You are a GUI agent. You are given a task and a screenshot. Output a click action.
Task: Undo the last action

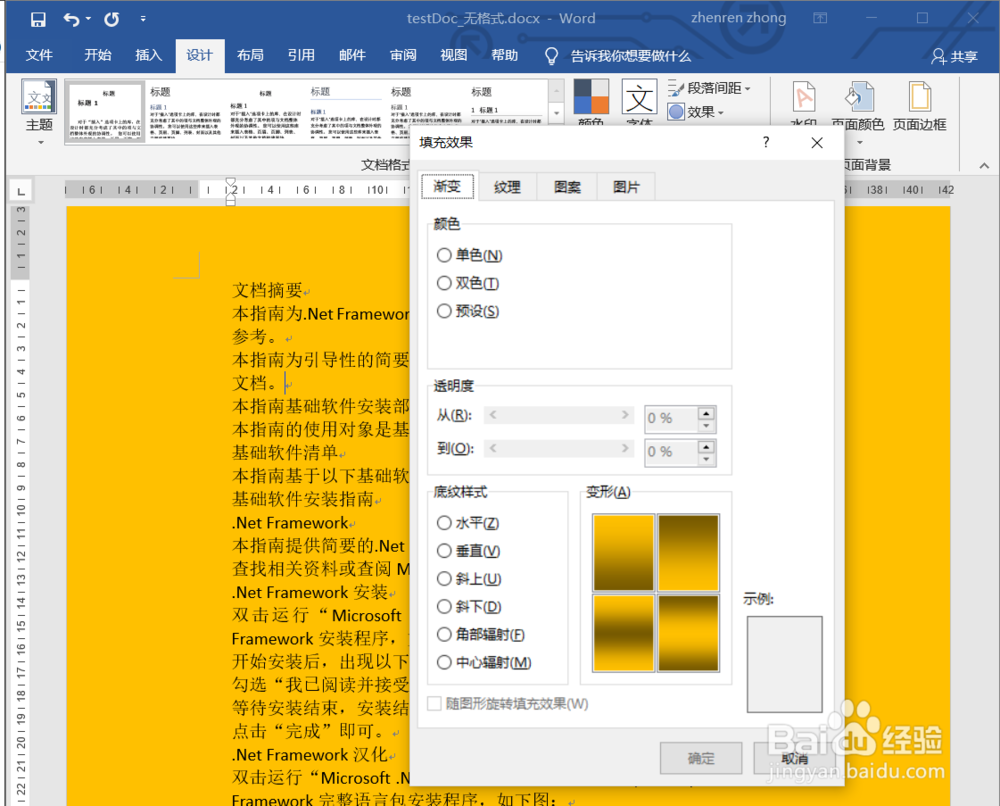[x=71, y=19]
